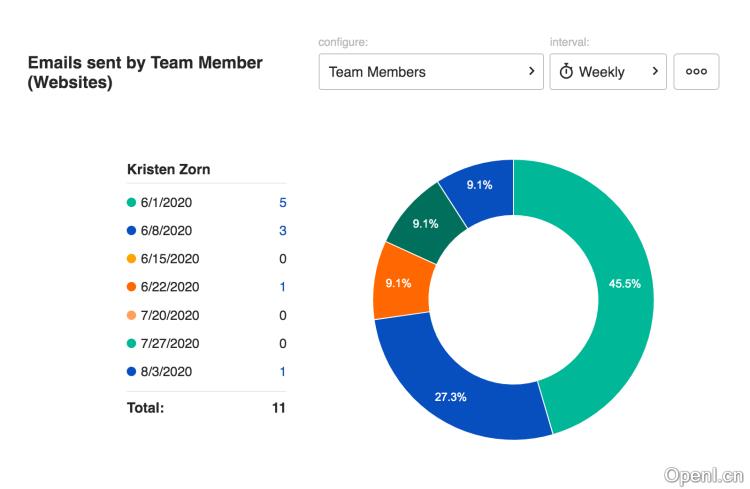Toggle the 6/8/2020 legend dot
The image size is (750, 489).
coord(131,231)
